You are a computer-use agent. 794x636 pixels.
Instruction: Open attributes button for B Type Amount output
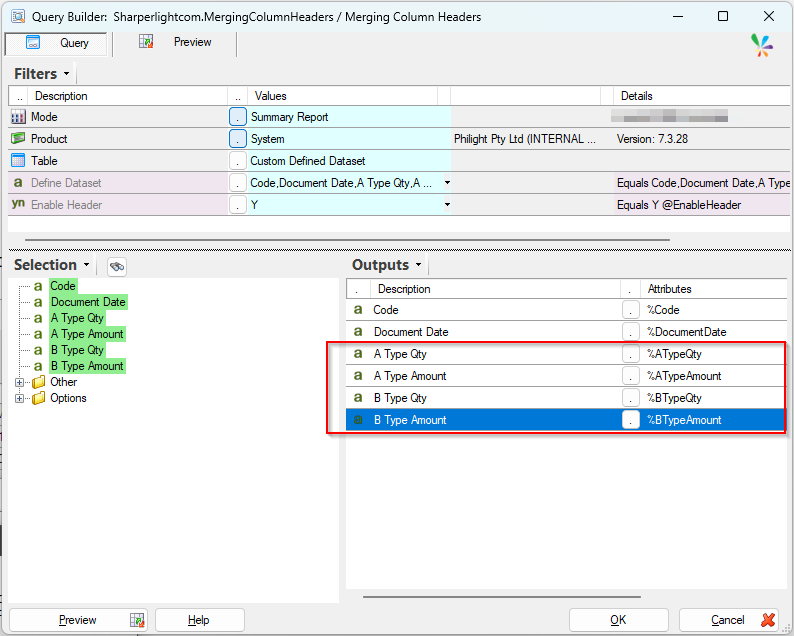(x=630, y=420)
